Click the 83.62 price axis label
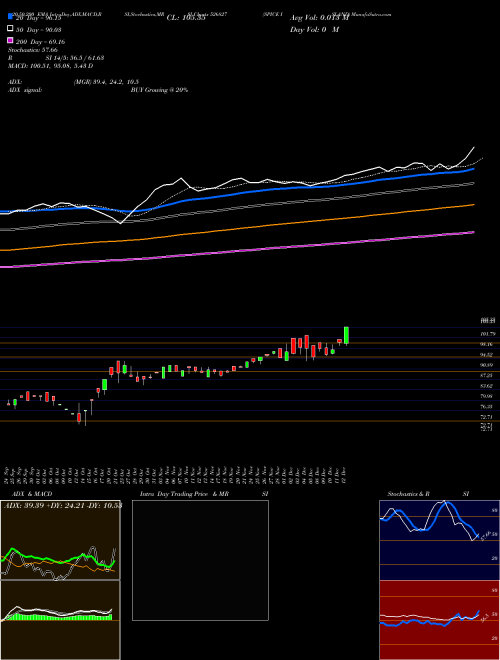 point(489,386)
